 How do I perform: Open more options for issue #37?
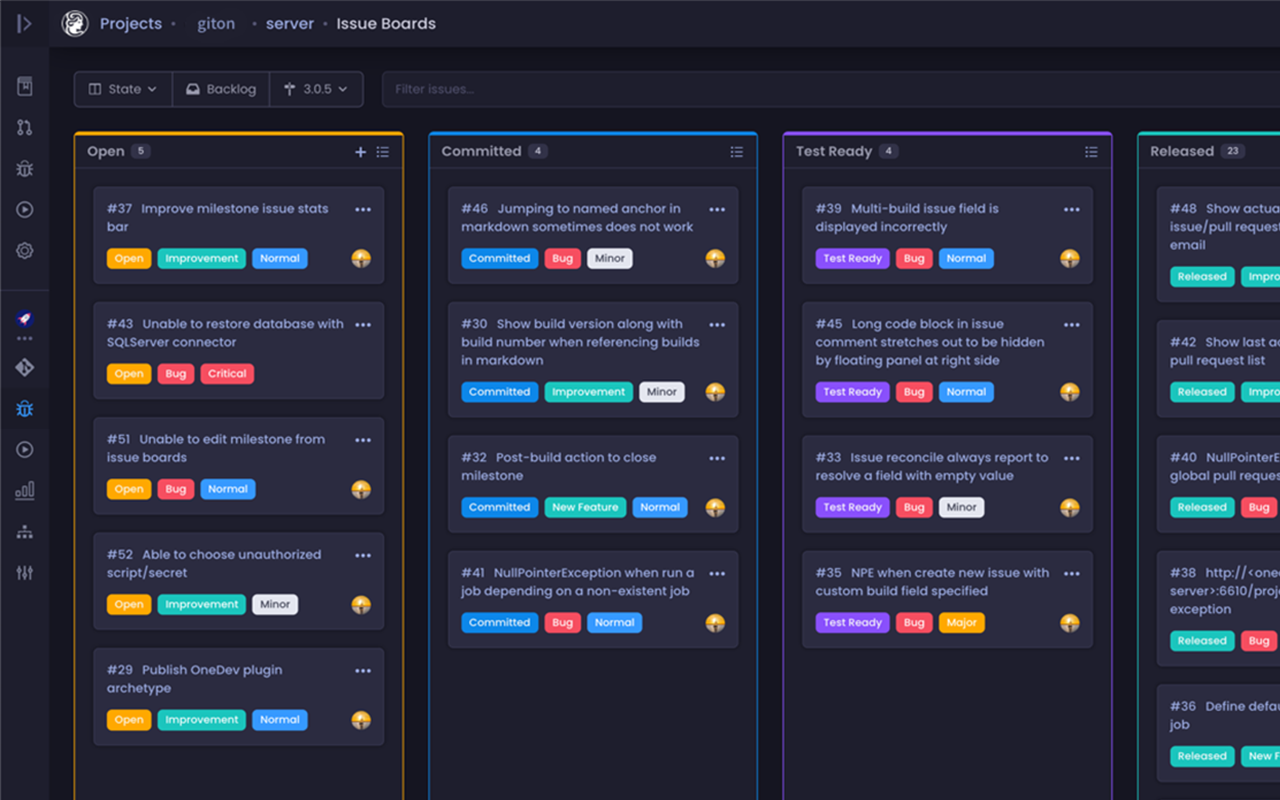[x=363, y=210]
